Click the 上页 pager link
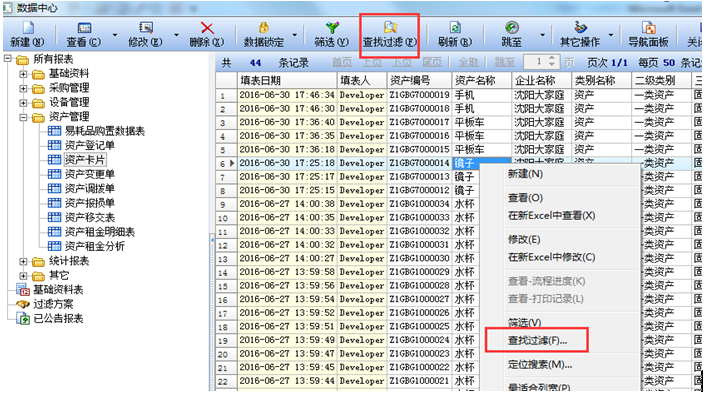 372,63
